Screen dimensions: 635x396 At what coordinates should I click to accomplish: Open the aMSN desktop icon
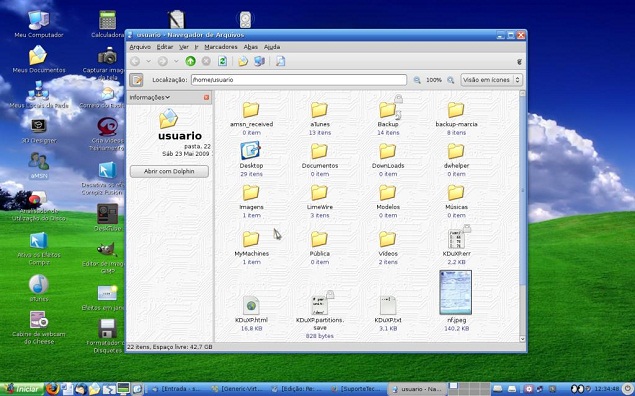point(39,166)
